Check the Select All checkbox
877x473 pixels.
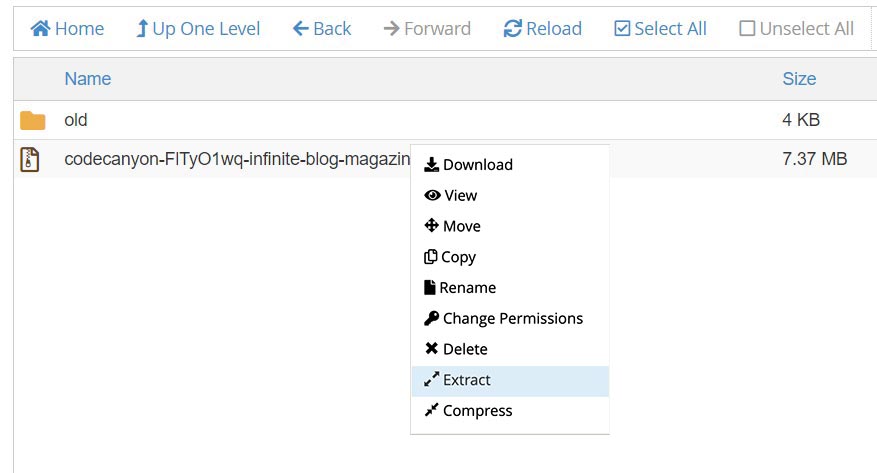(622, 29)
